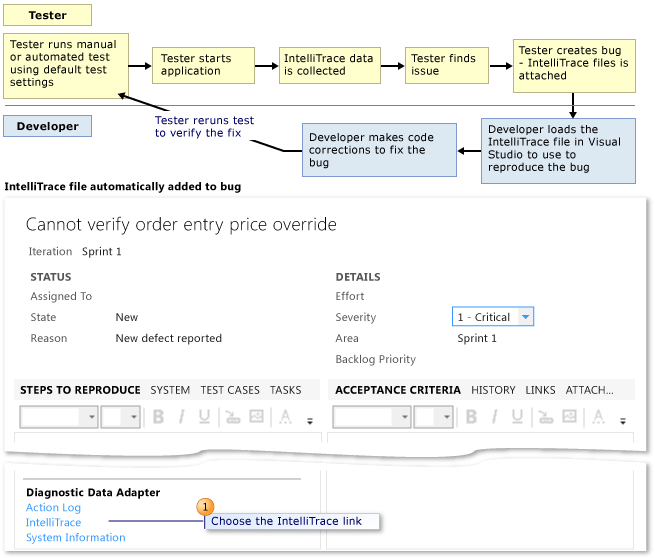Click Bold in Steps to Reproduce toolbar
The height and width of the screenshot is (558, 655).
[x=158, y=416]
